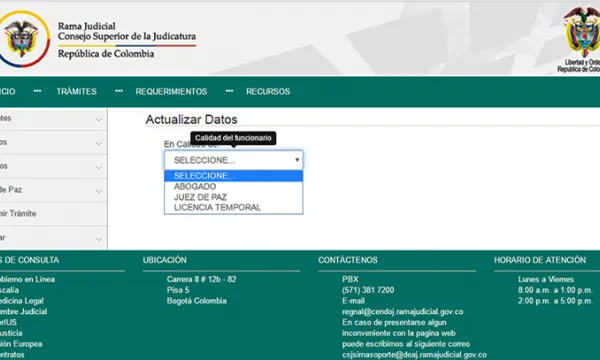Viewport: 600px width, 360px height.
Task: Click the address 'Carrera 8 # 12b - 82'
Action: point(201,279)
